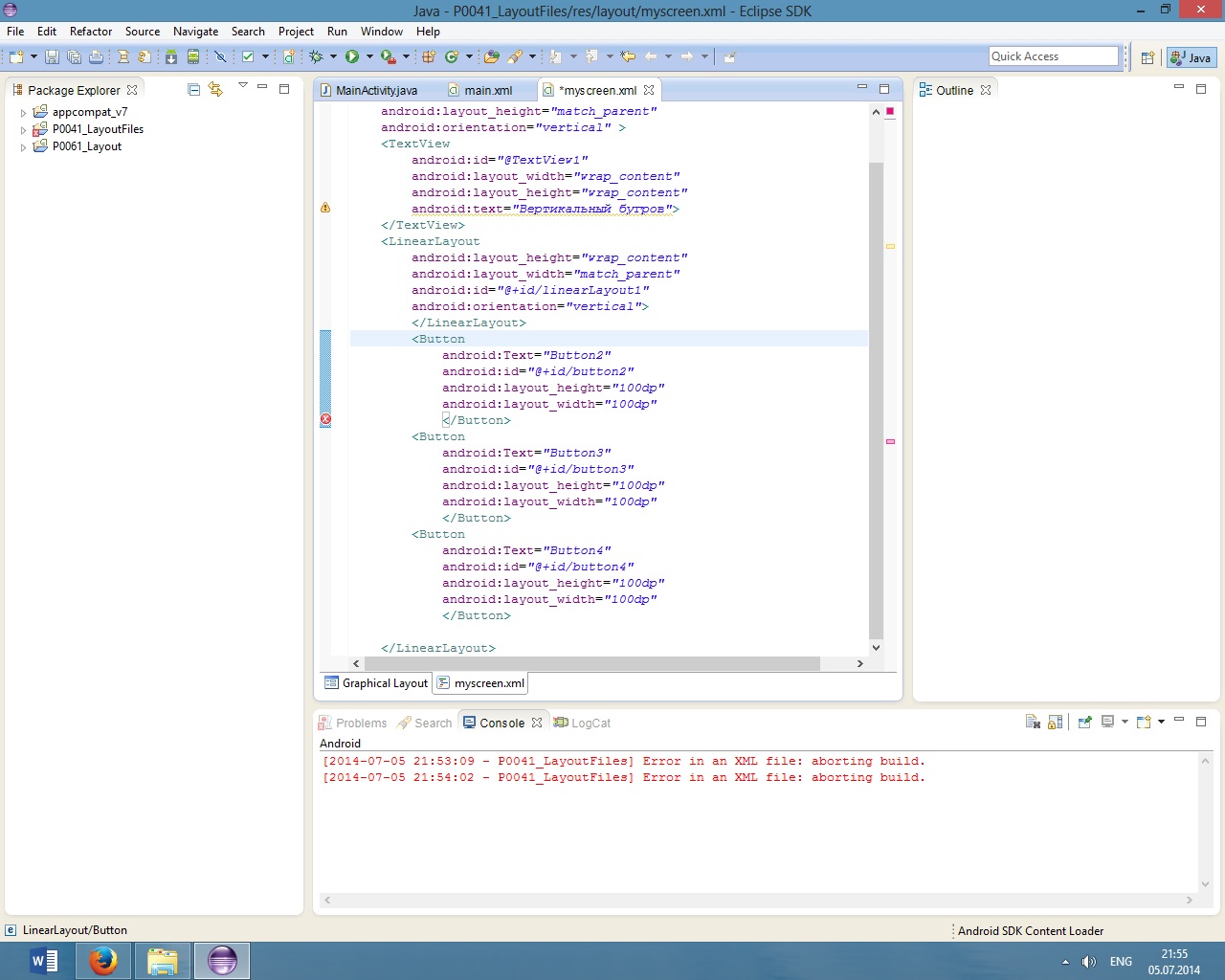This screenshot has width=1225, height=980.
Task: Toggle Skip All Breakpoints
Action: 220,57
